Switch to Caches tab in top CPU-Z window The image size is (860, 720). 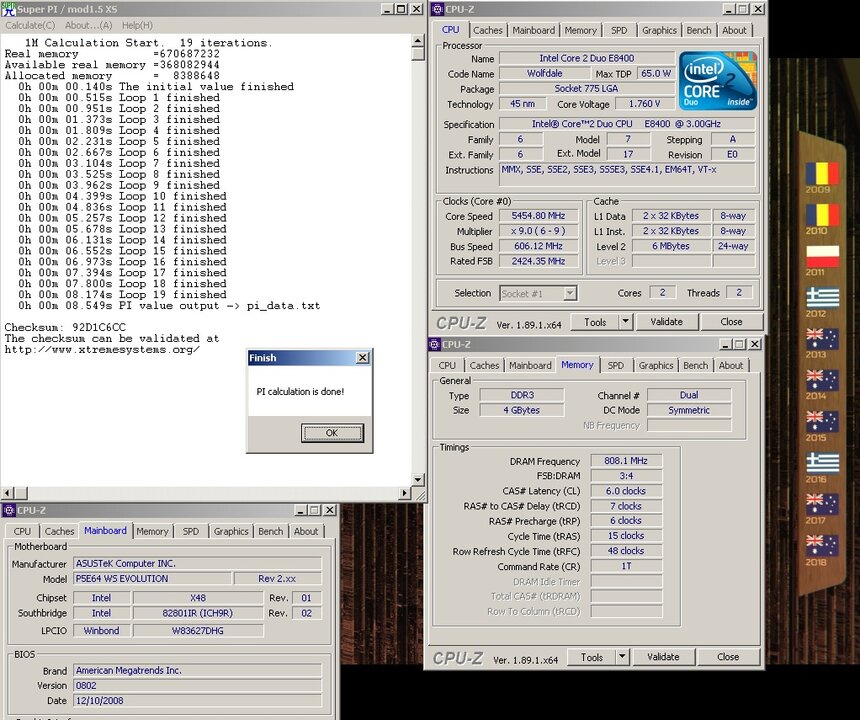pyautogui.click(x=488, y=30)
